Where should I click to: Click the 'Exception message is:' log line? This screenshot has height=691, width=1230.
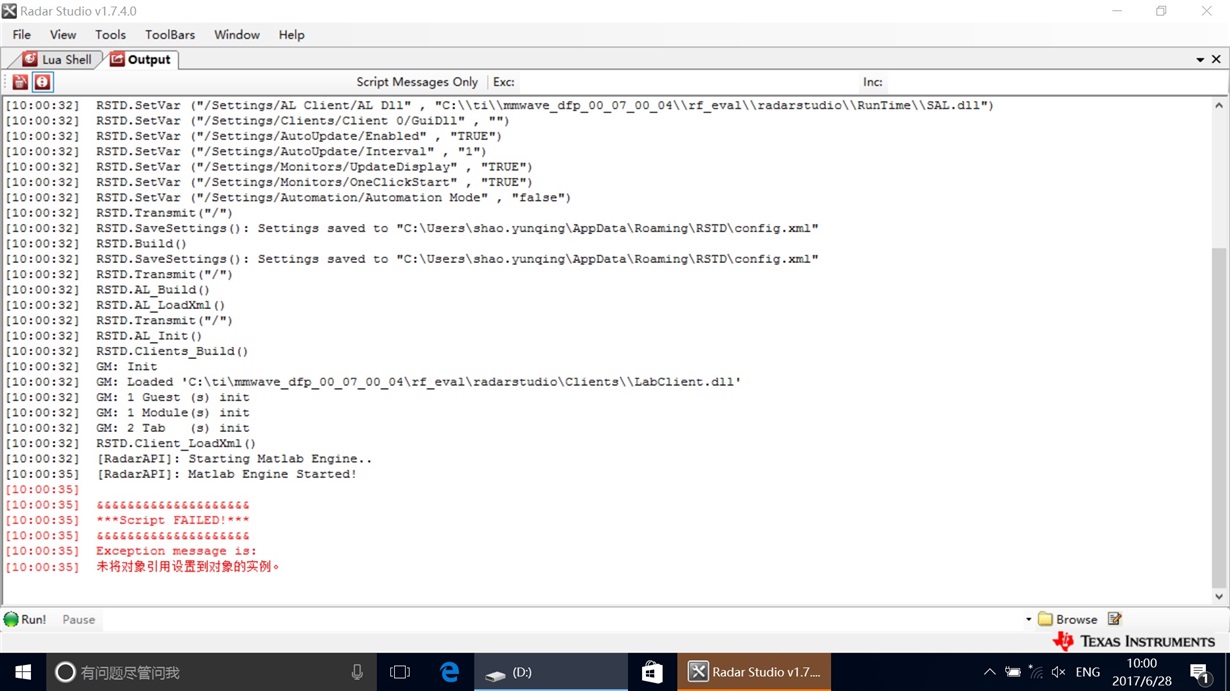tap(176, 551)
